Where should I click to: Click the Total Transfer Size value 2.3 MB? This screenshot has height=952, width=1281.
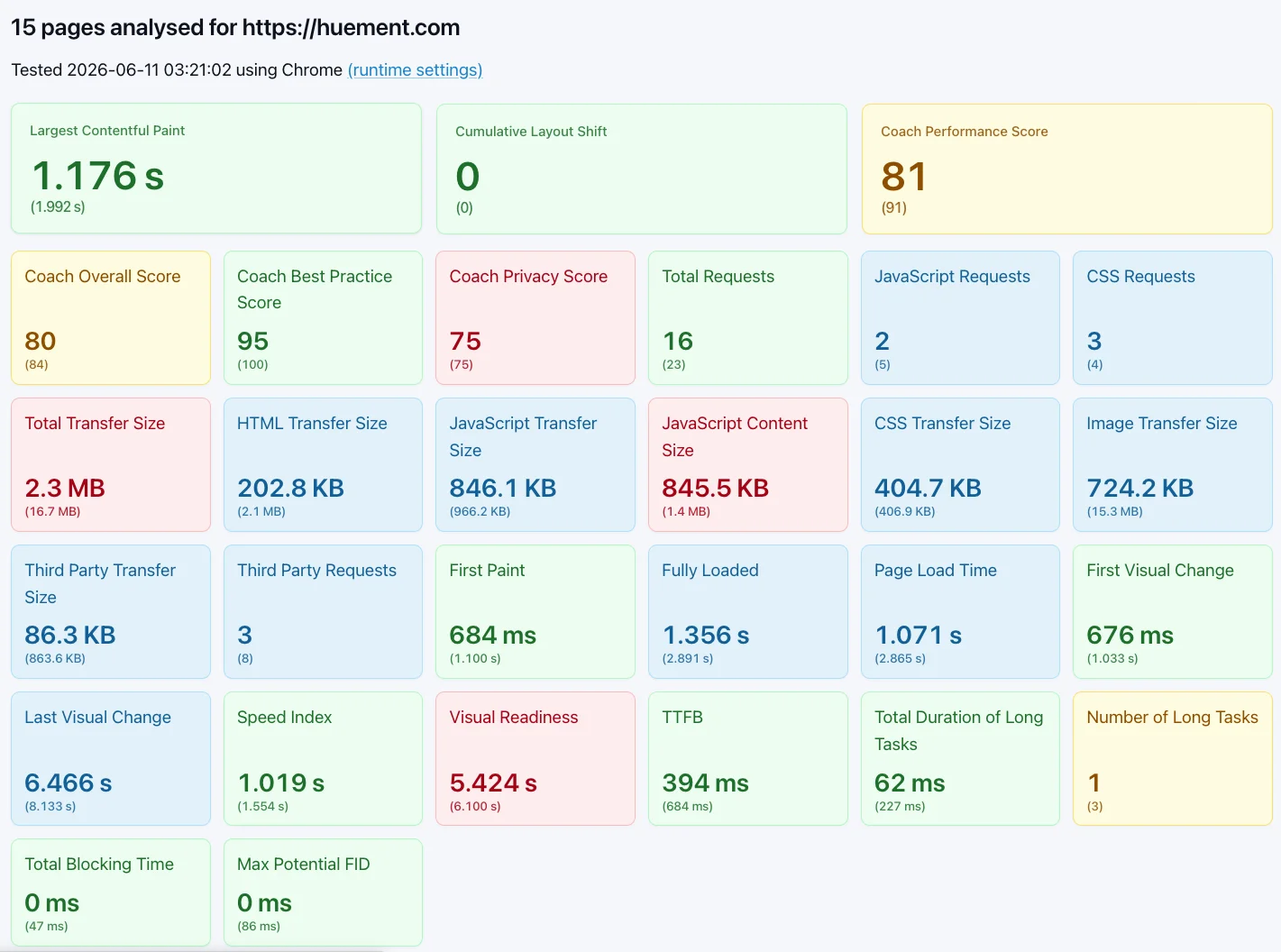coord(65,488)
